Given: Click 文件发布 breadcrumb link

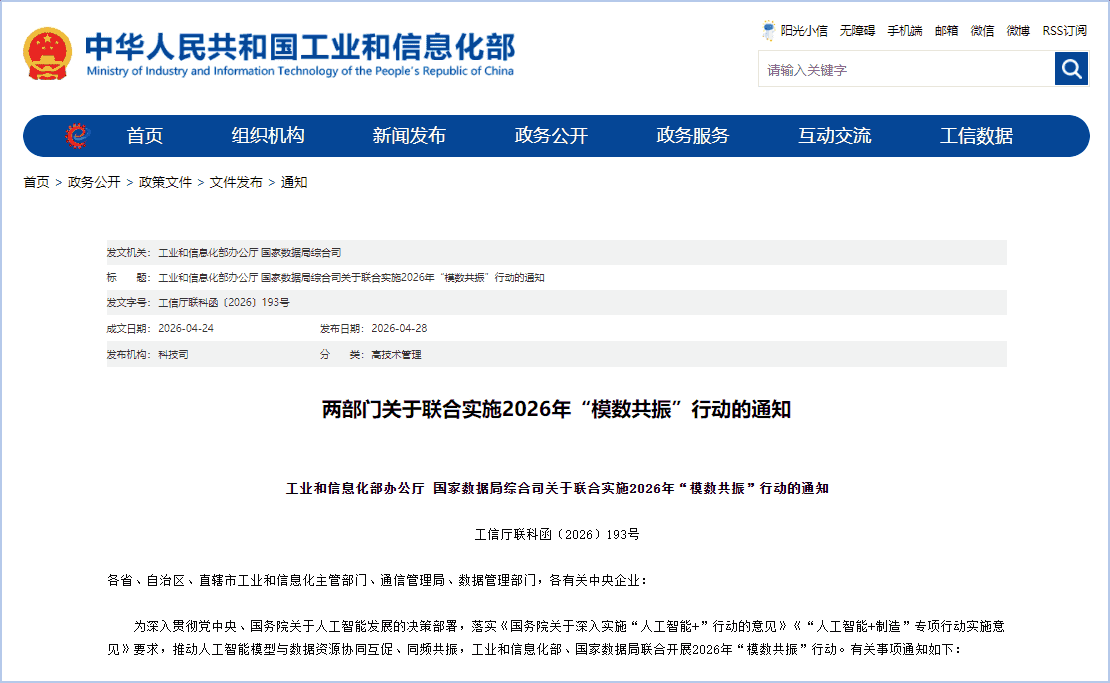Looking at the screenshot, I should point(236,182).
